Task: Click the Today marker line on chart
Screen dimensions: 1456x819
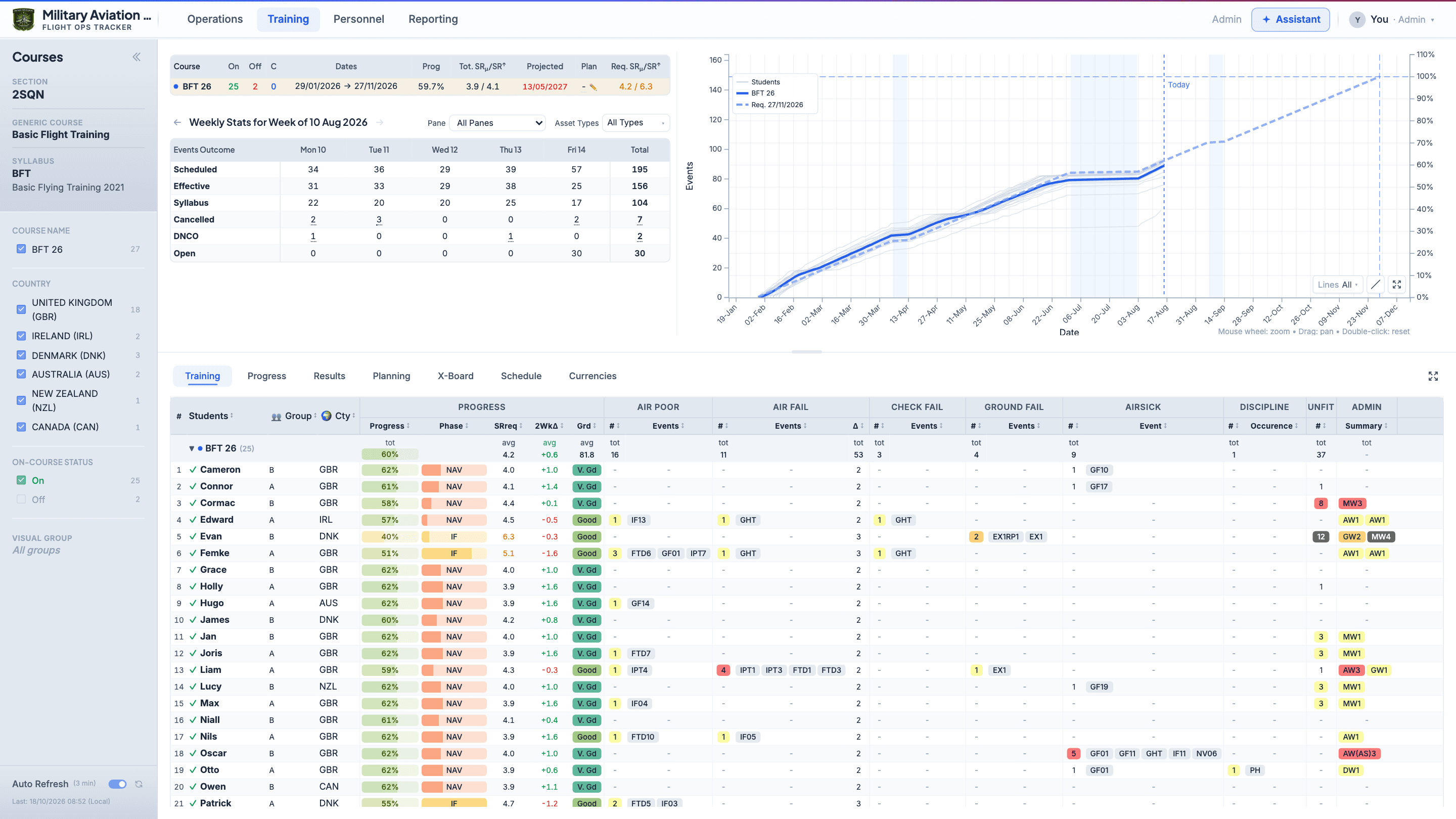Action: pos(1164,175)
